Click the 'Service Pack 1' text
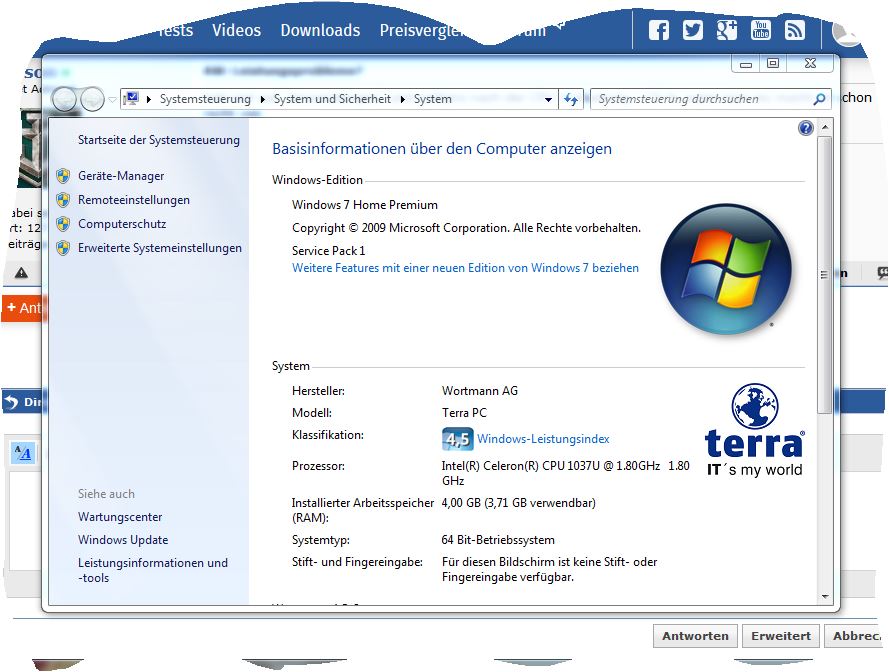The image size is (889, 672). (x=328, y=251)
